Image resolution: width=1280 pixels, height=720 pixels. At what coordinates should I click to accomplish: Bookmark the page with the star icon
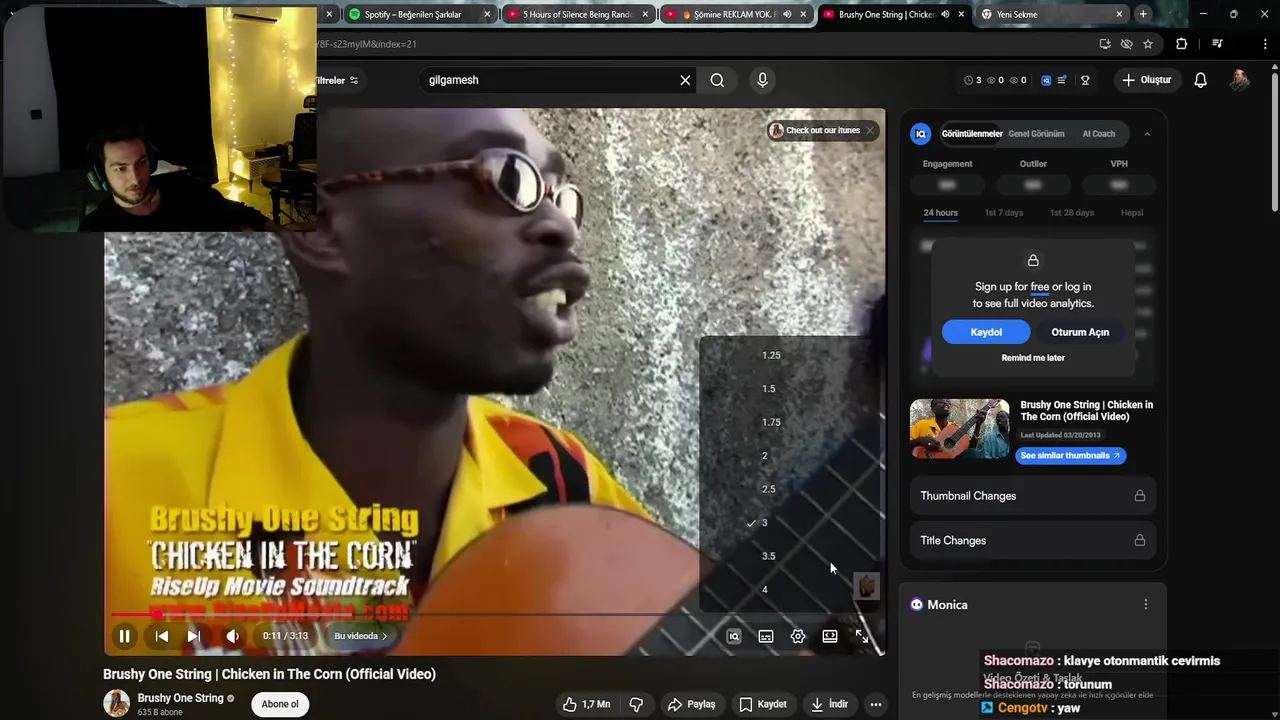[1148, 44]
